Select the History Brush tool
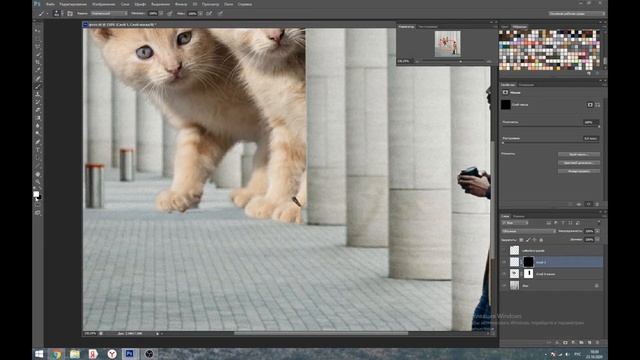640x360 pixels. pyautogui.click(x=38, y=102)
